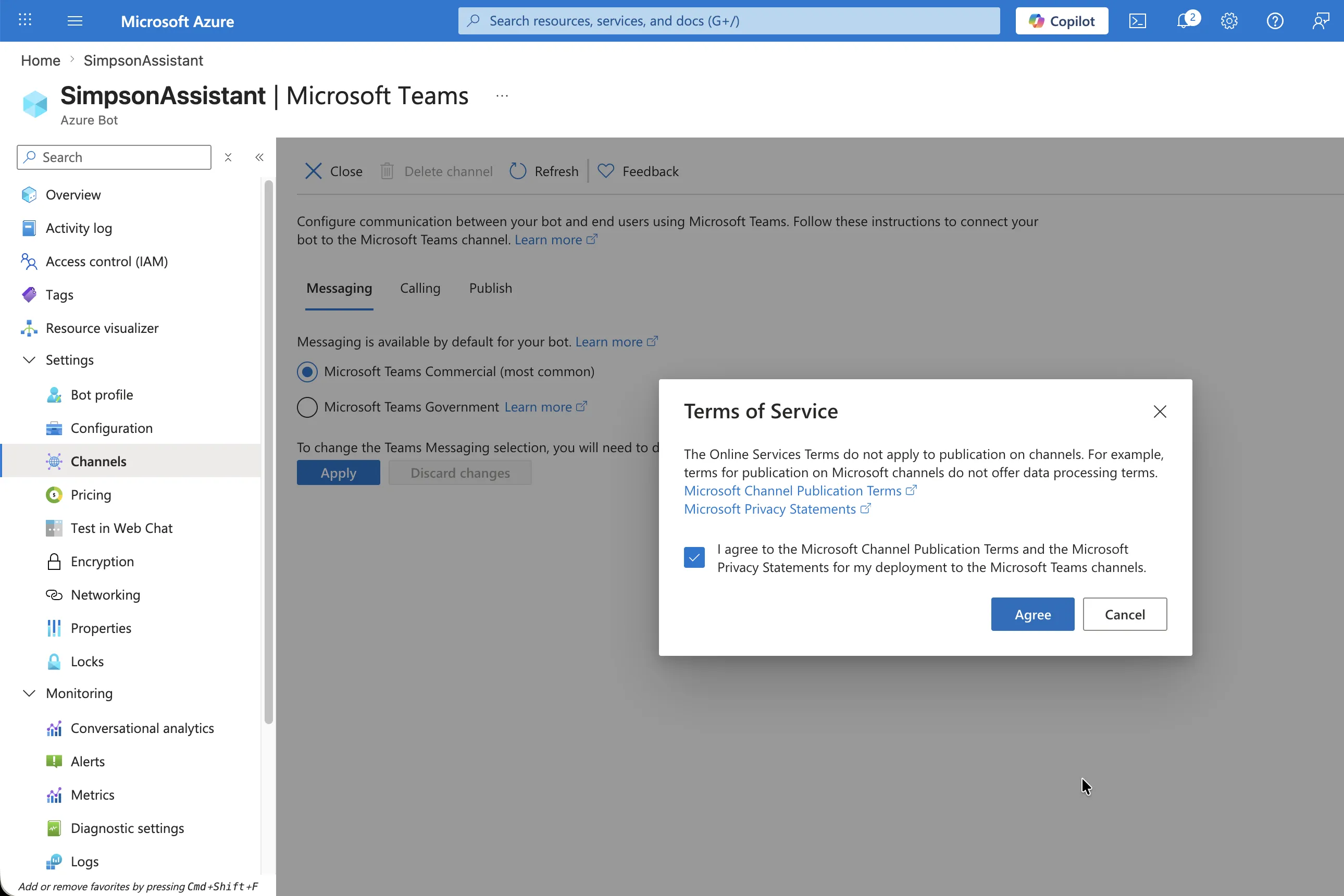1344x896 pixels.
Task: Switch to the Publish tab
Action: [x=490, y=289]
